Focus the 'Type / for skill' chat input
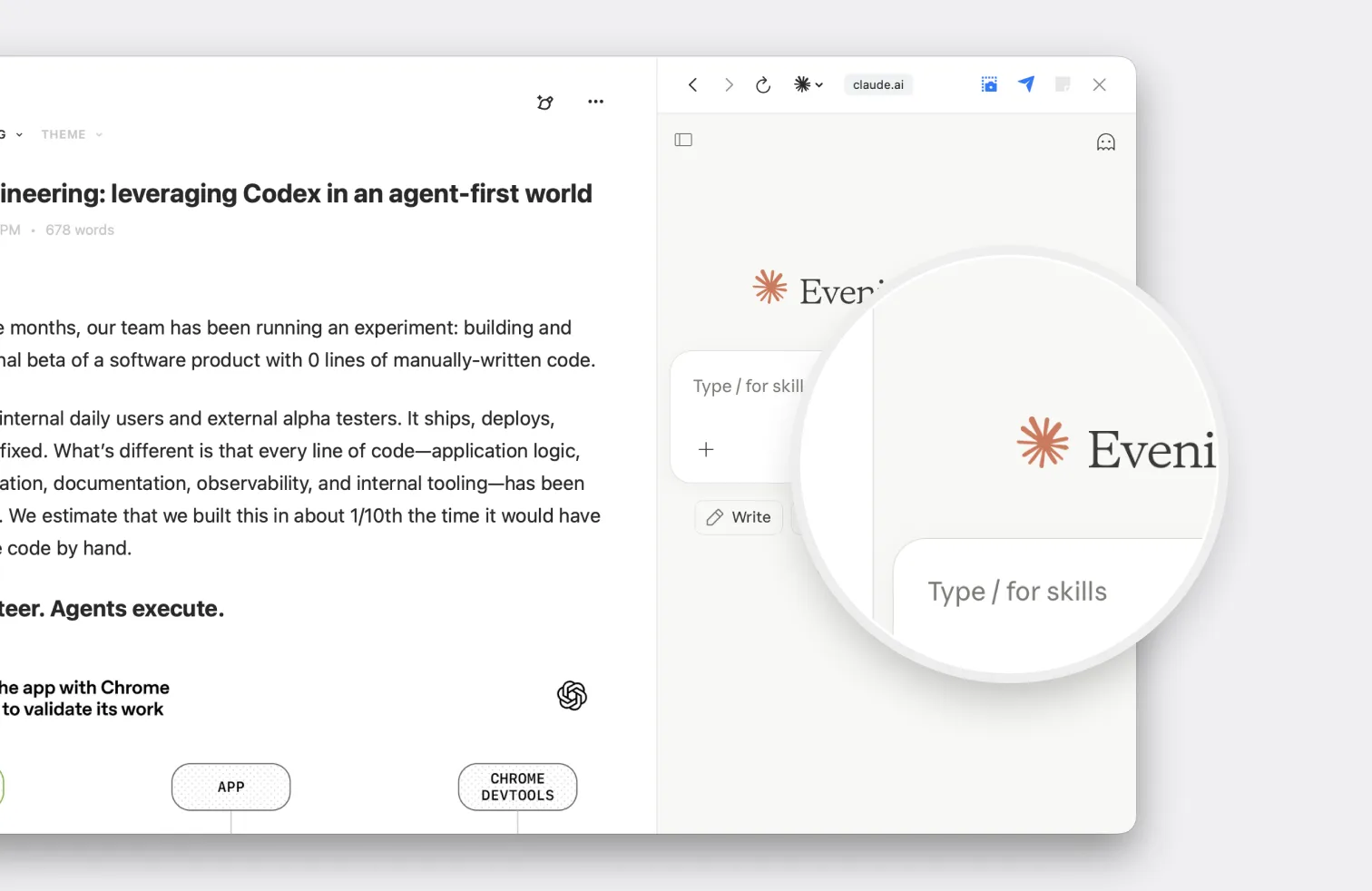 748,387
